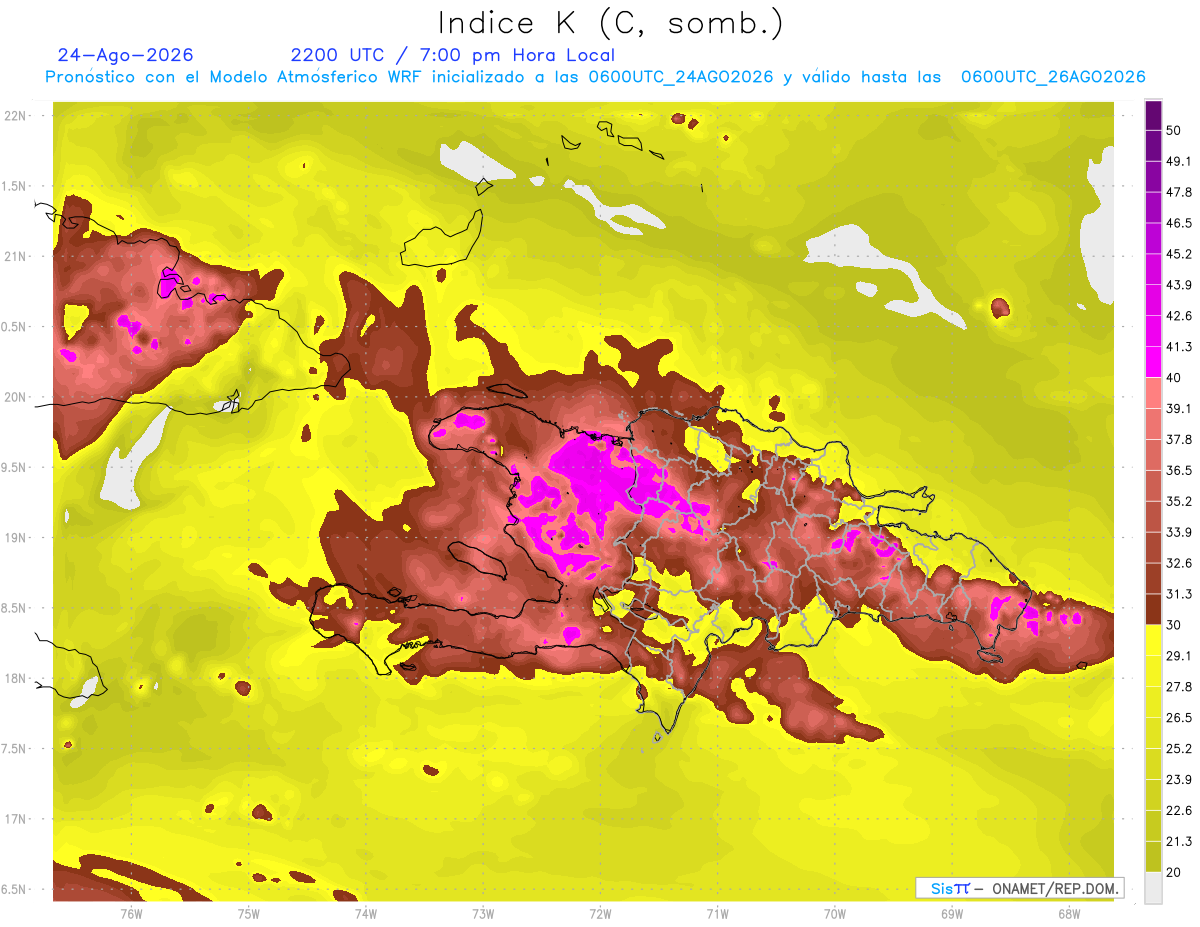1200x927 pixels.
Task: Click the legend value "36.5"
Action: (x=1180, y=470)
